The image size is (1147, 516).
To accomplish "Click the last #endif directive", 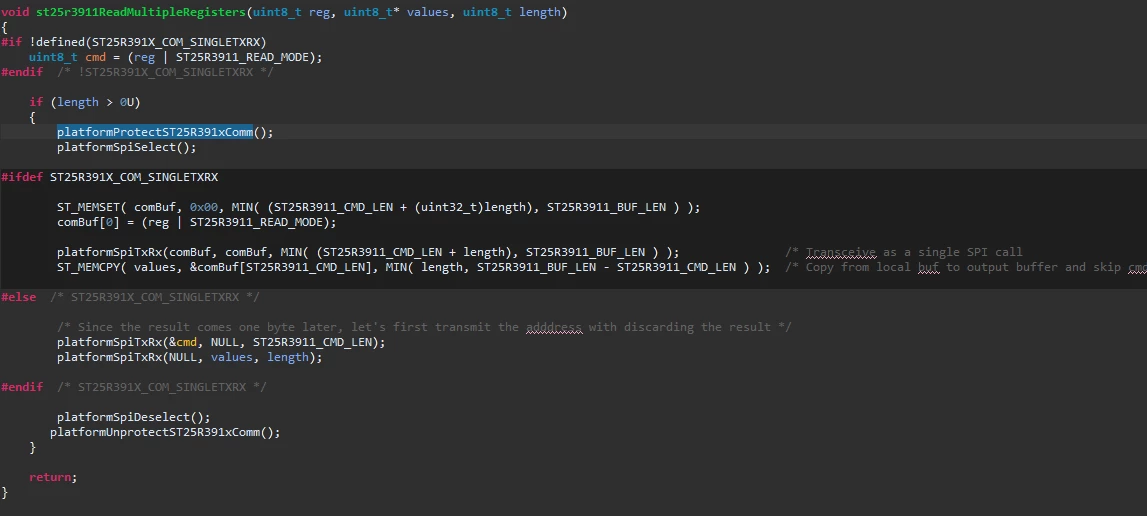I will (22, 387).
